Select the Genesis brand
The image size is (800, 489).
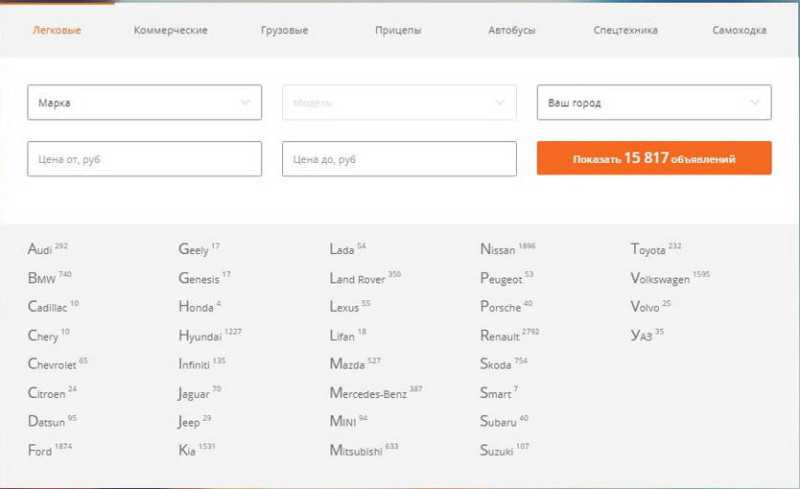[x=199, y=278]
